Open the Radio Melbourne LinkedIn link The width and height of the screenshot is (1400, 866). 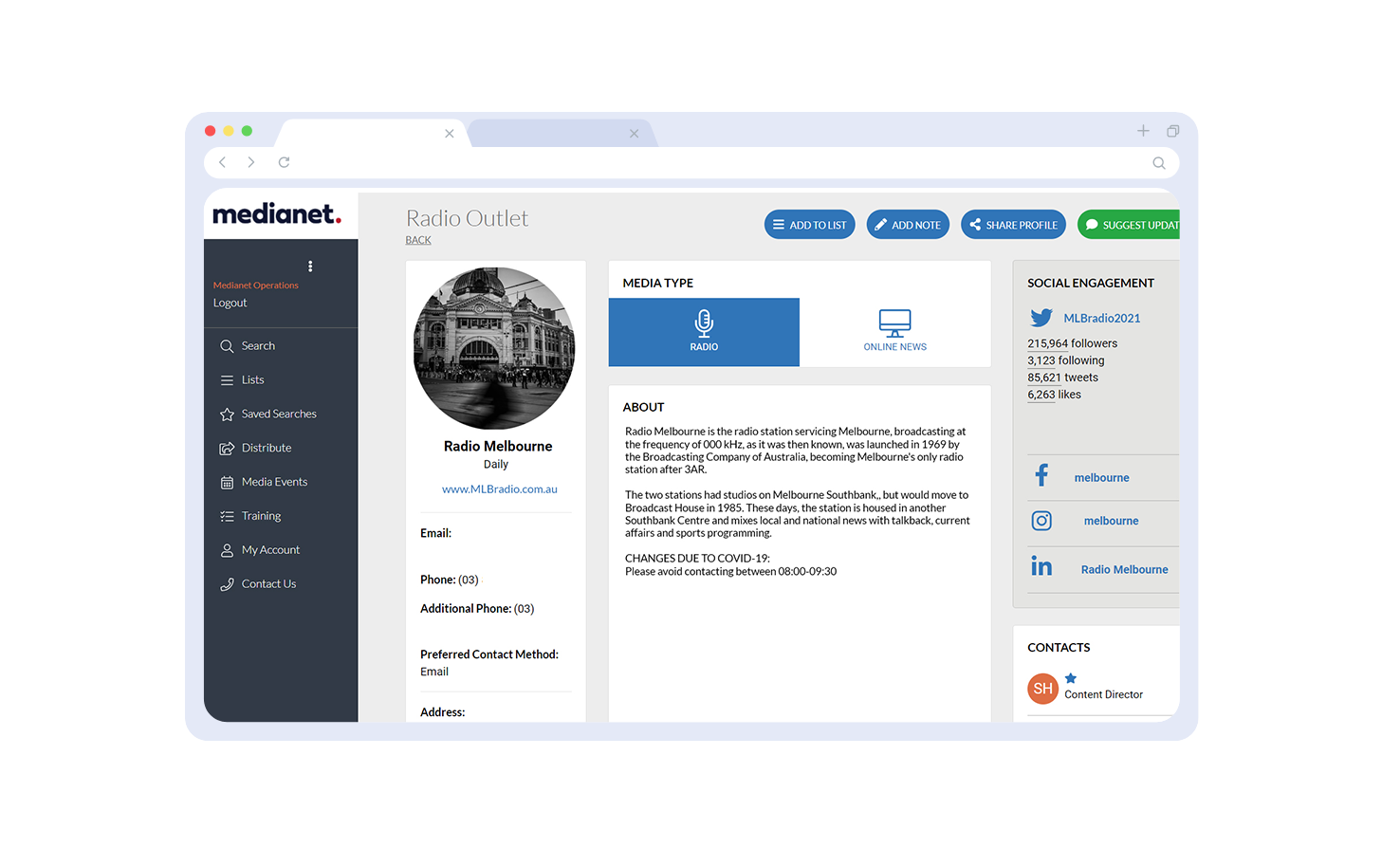(x=1125, y=570)
